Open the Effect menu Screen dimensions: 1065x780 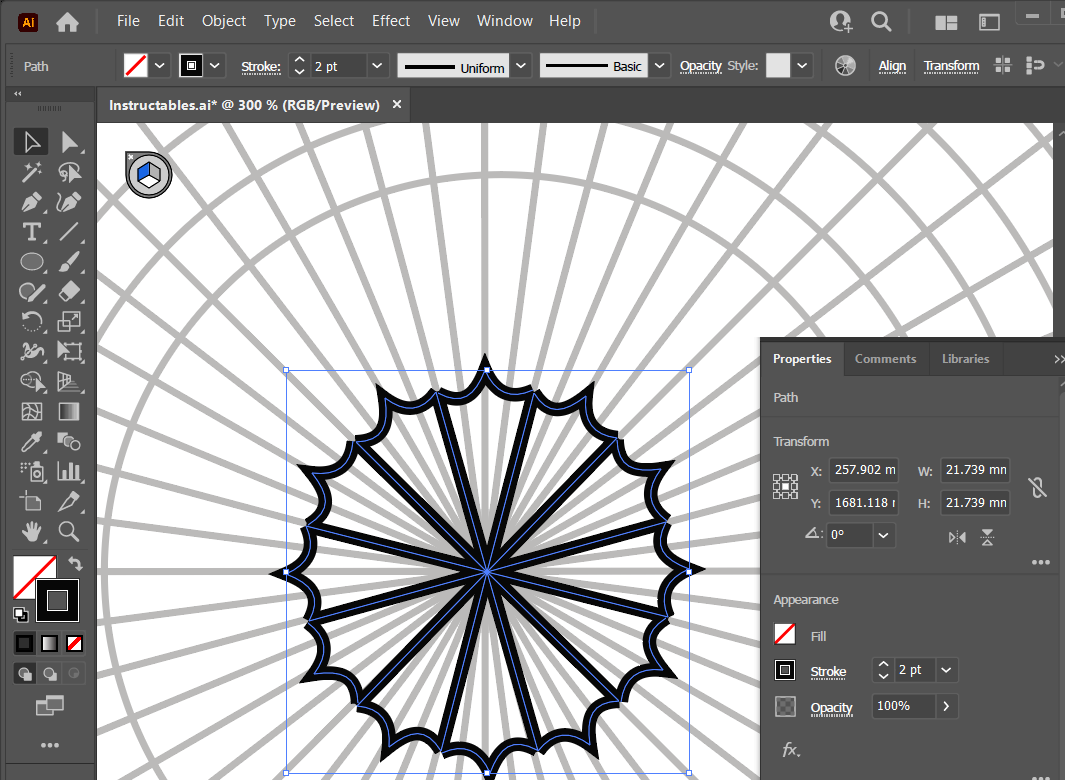point(390,21)
